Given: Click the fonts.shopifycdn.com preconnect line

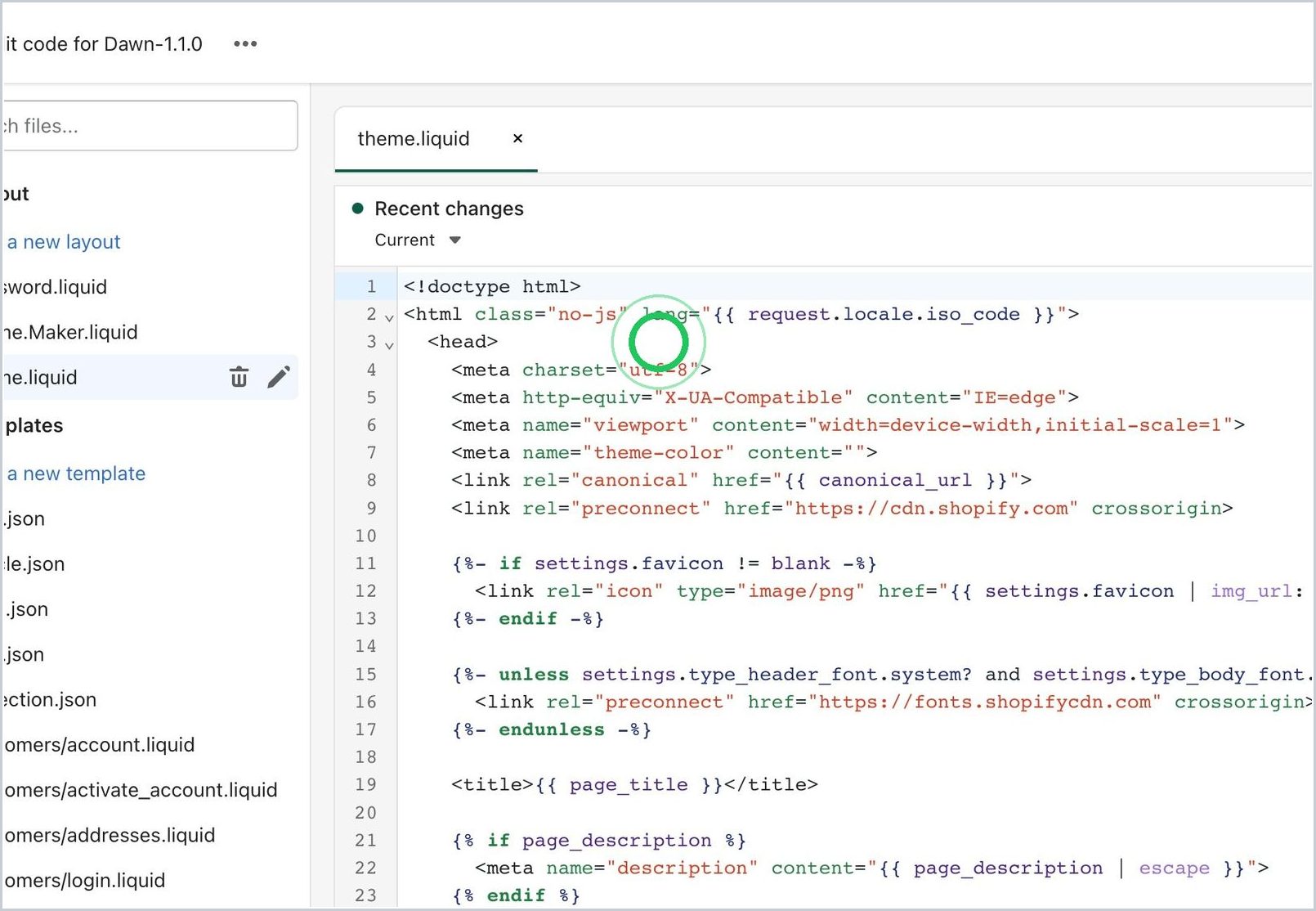Looking at the screenshot, I should point(894,702).
